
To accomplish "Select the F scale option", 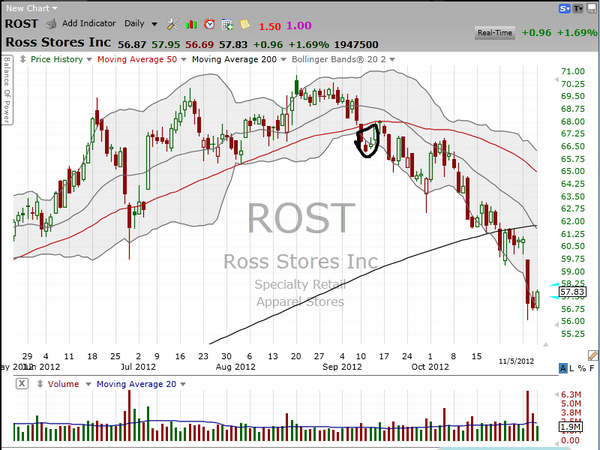I will point(592,368).
